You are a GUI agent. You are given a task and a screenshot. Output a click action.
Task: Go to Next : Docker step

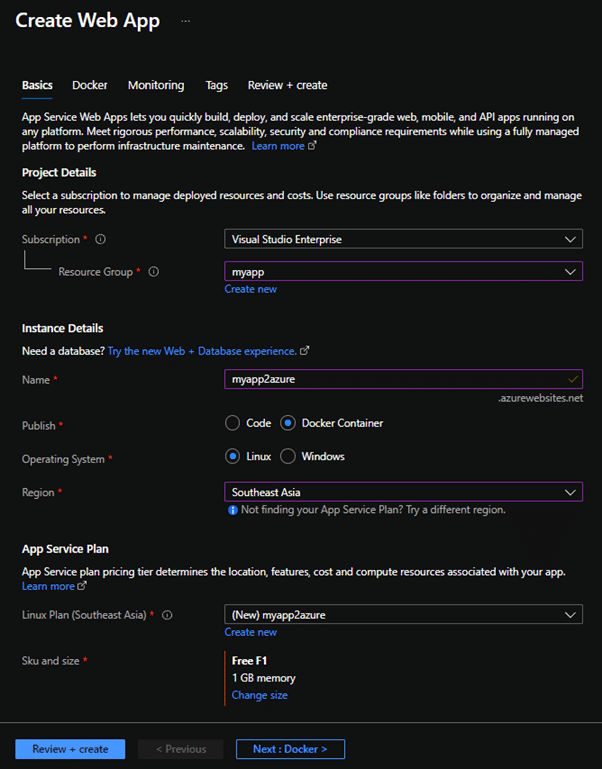point(290,749)
